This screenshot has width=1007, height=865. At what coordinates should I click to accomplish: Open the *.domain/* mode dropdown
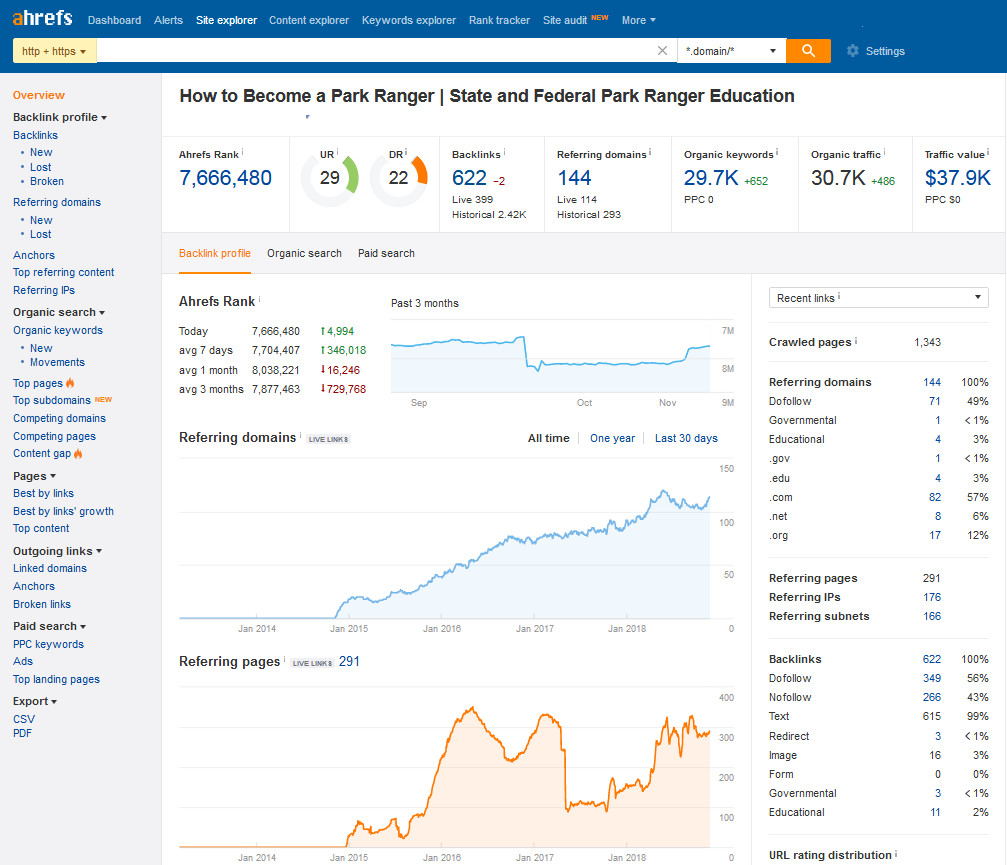pos(731,51)
